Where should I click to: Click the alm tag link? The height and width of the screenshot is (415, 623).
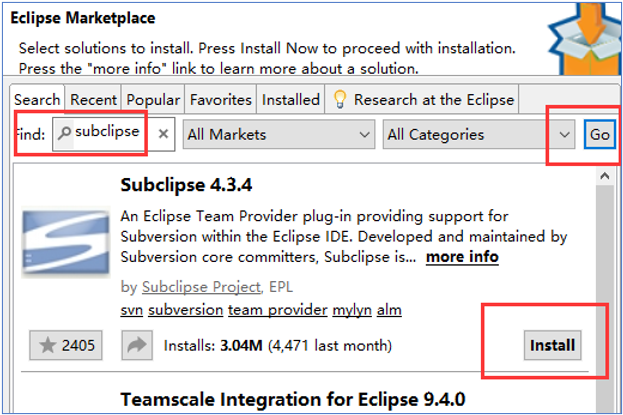click(389, 310)
